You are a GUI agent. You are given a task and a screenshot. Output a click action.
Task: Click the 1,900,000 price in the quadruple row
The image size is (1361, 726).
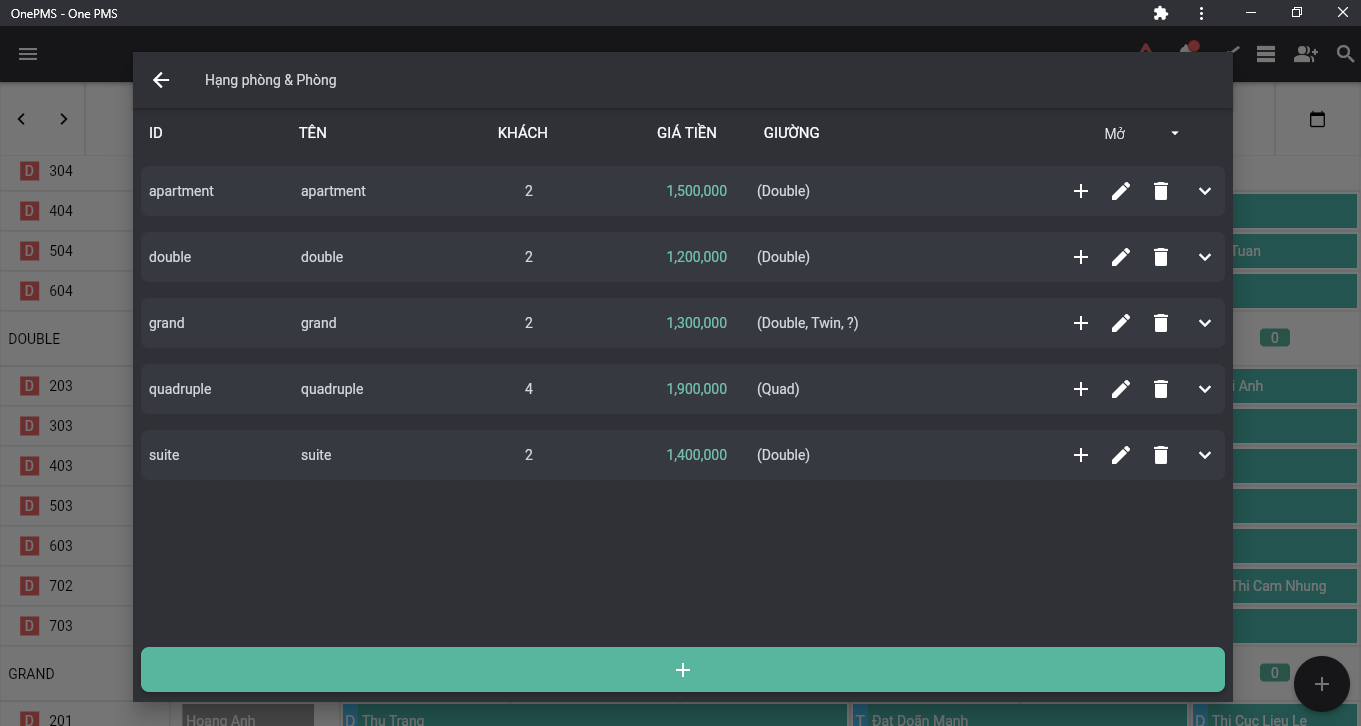(697, 389)
